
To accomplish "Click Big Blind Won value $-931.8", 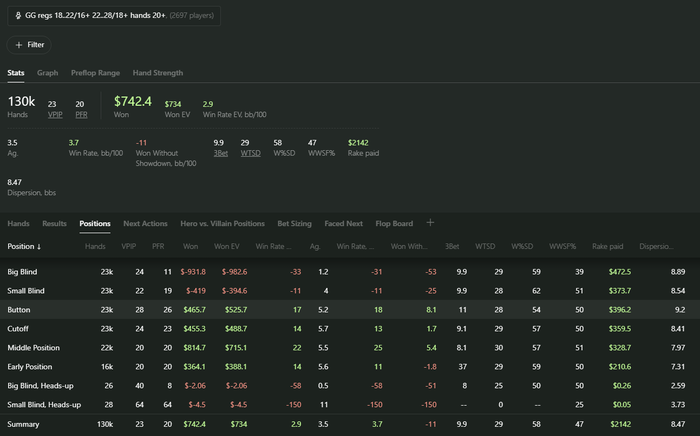I will click(x=193, y=272).
